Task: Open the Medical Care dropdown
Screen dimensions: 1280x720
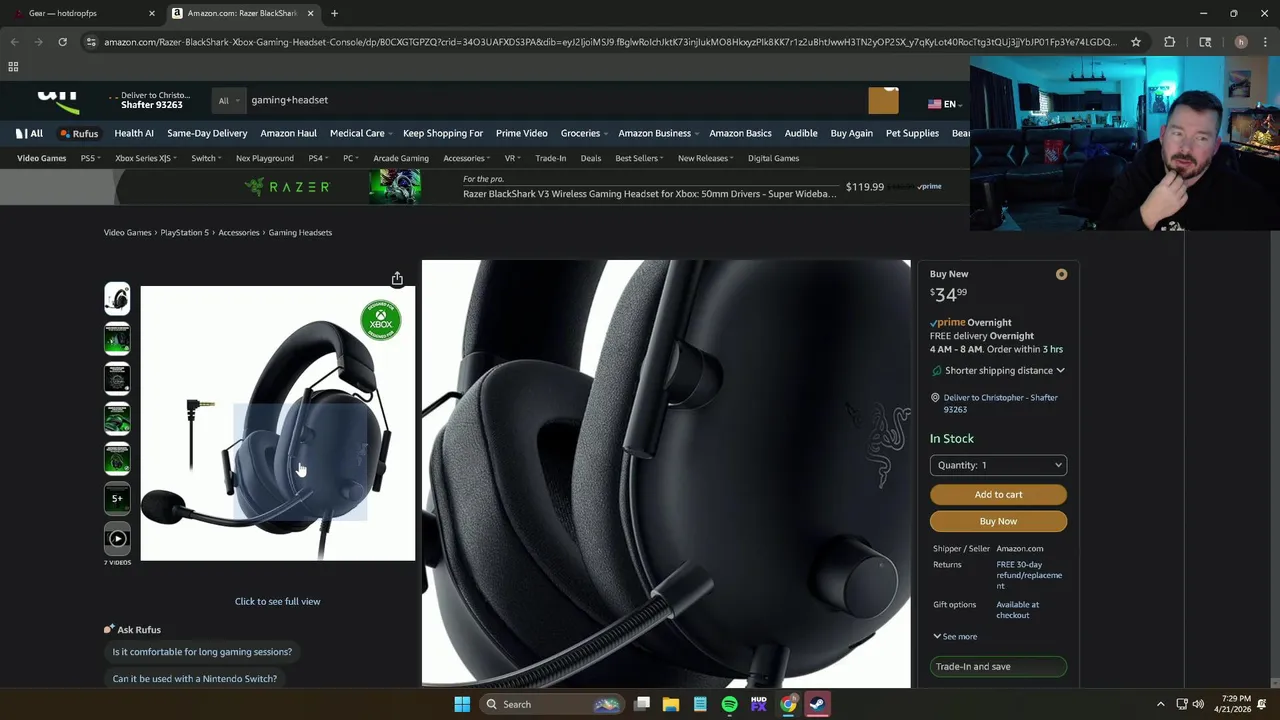Action: (361, 133)
